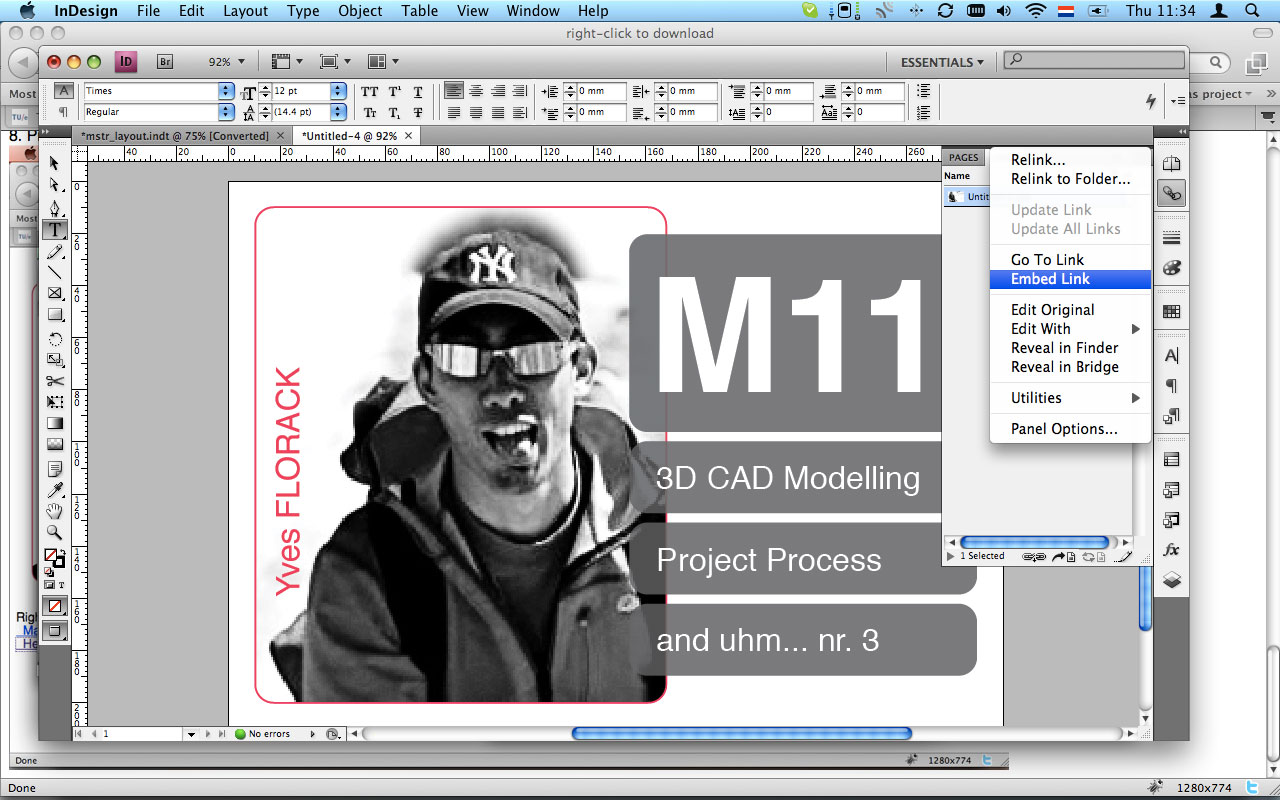1280x800 pixels.
Task: Select the Pen tool in the toolbox
Action: (x=55, y=208)
